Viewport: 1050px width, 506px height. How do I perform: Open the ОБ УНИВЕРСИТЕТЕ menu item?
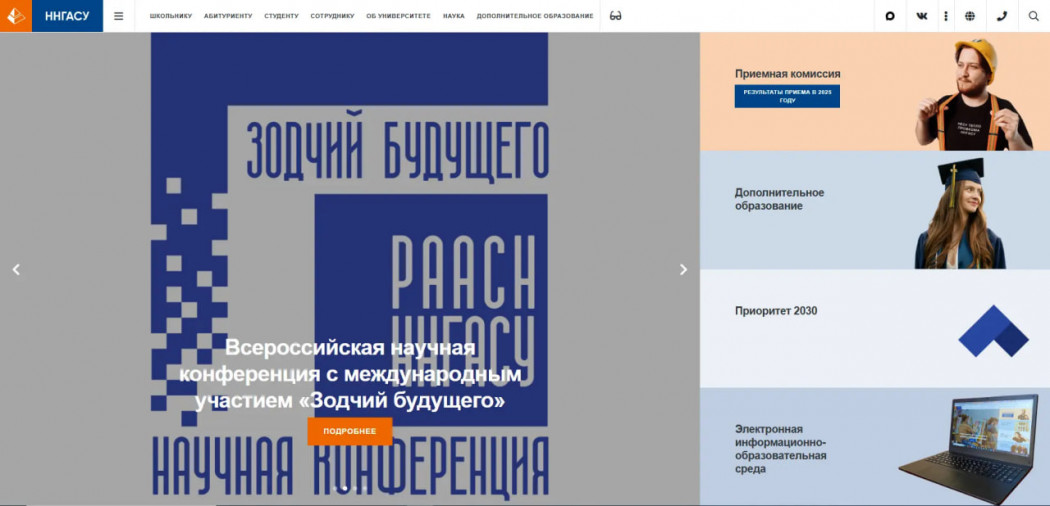(x=398, y=16)
